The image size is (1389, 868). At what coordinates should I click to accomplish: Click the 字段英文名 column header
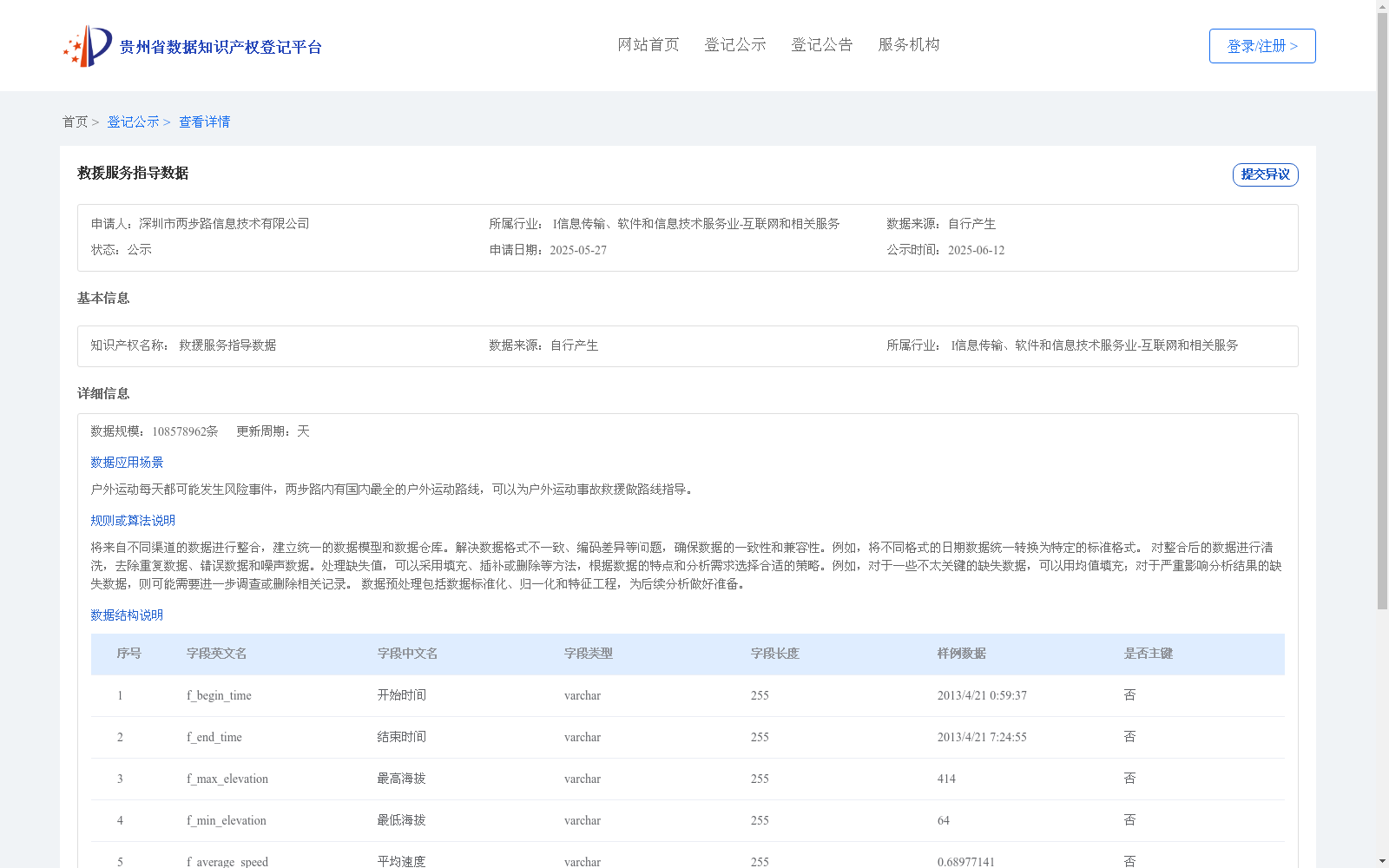point(216,654)
